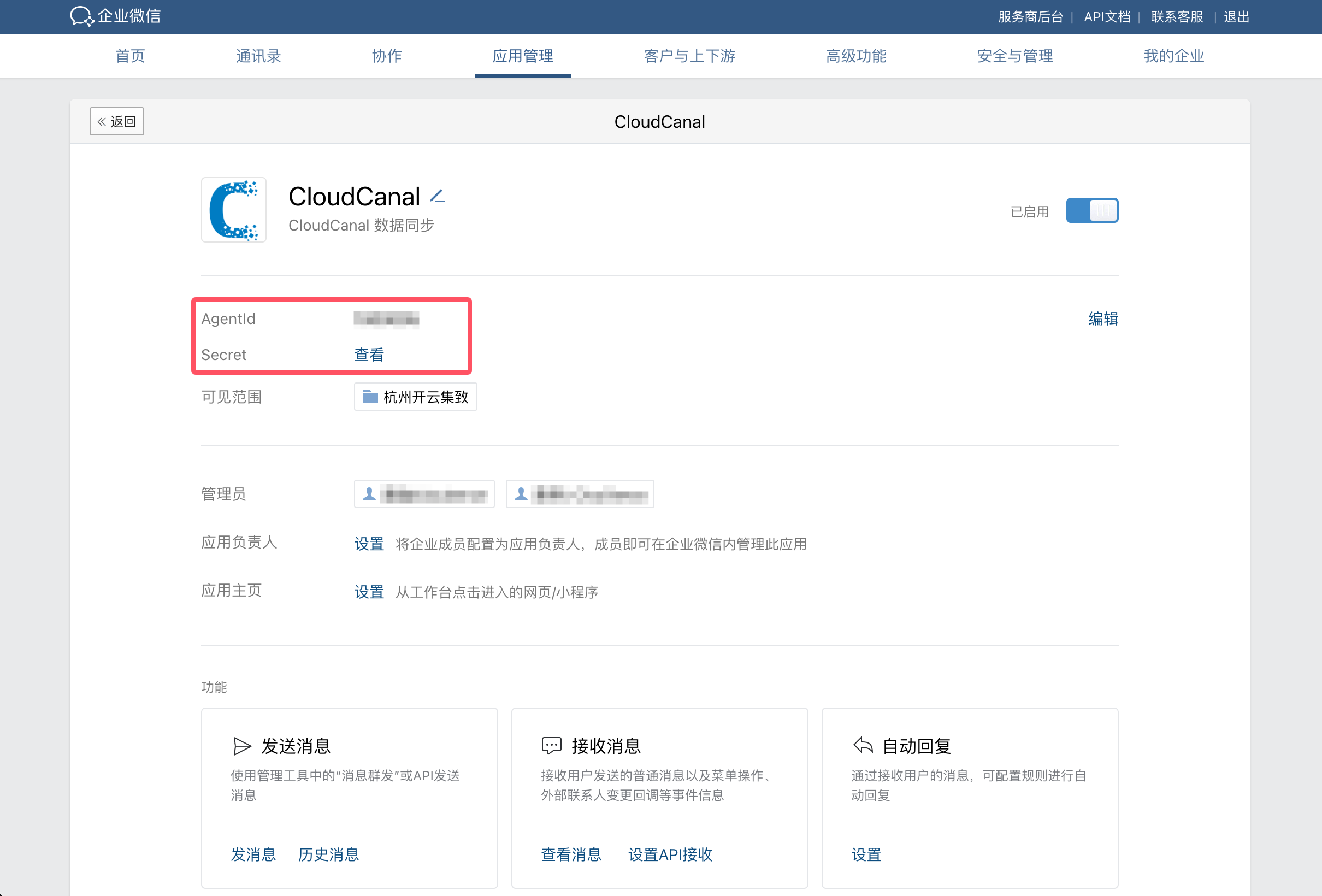
Task: Click 查看 to view the Secret
Action: point(369,355)
